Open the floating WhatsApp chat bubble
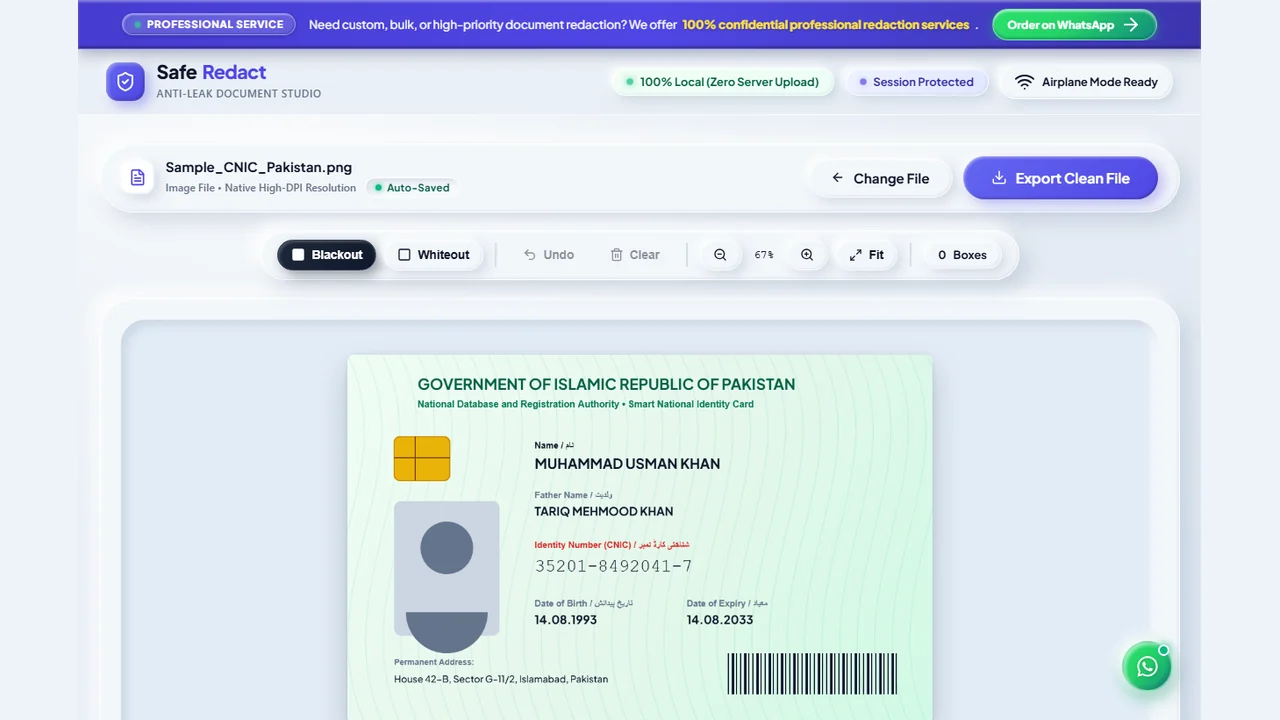Viewport: 1280px width, 720px height. click(x=1147, y=666)
